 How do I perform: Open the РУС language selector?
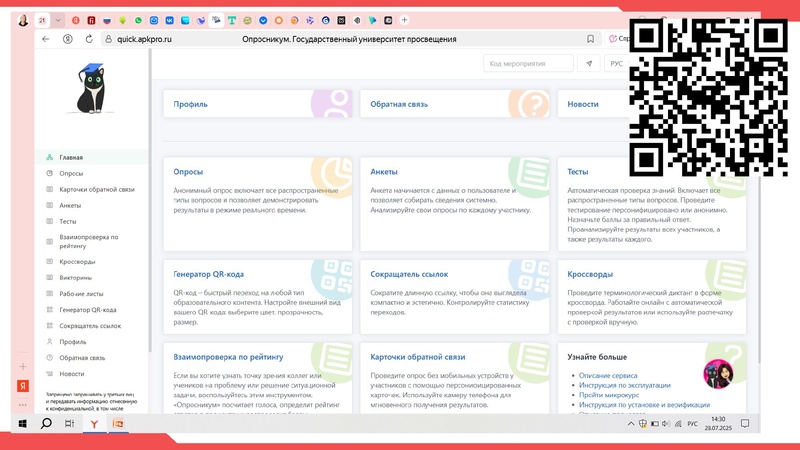tap(617, 64)
